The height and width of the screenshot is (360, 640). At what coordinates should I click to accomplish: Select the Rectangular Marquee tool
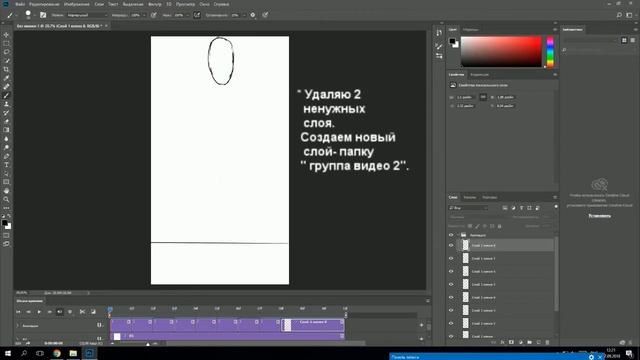(6, 44)
